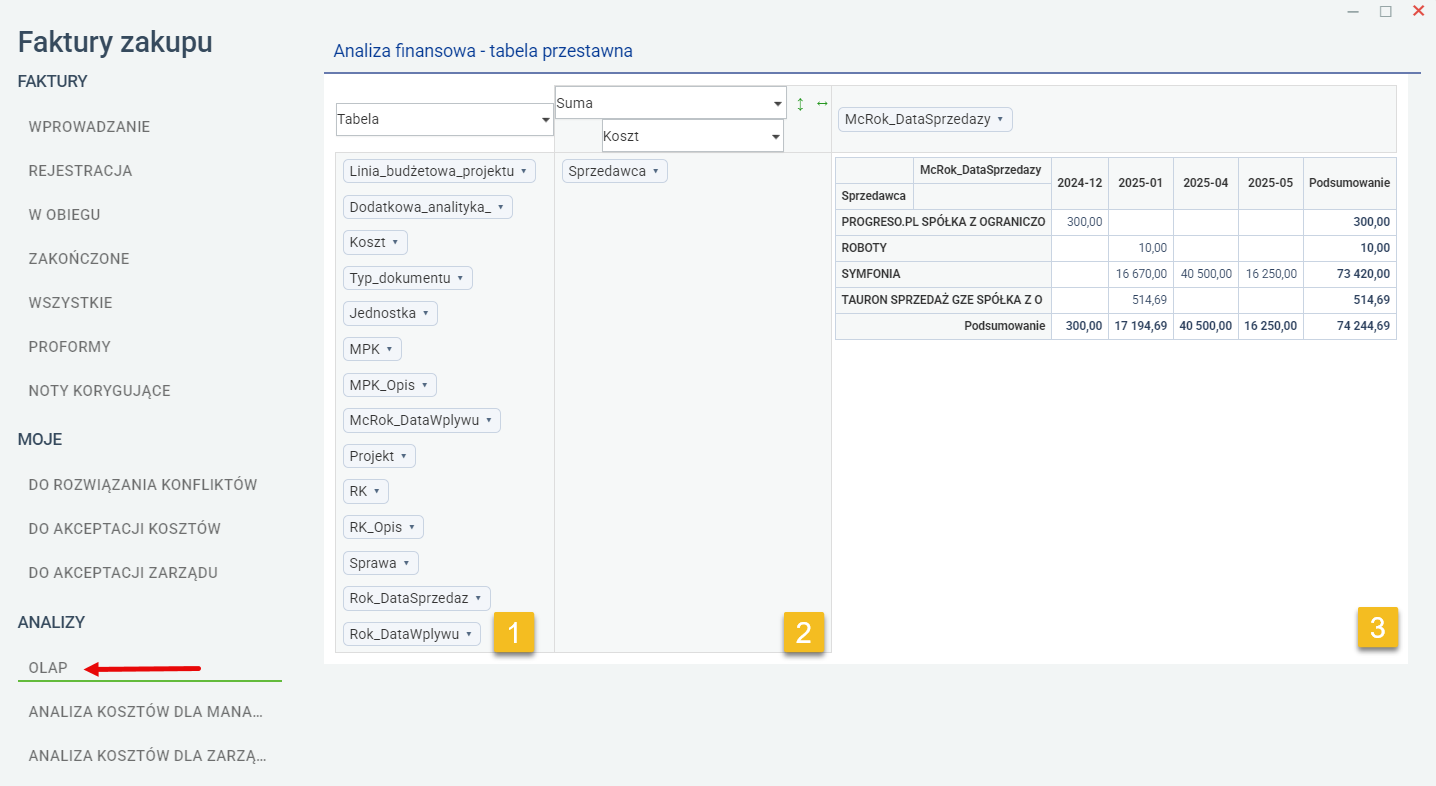Click the 2024-12 column header

coord(1080,183)
